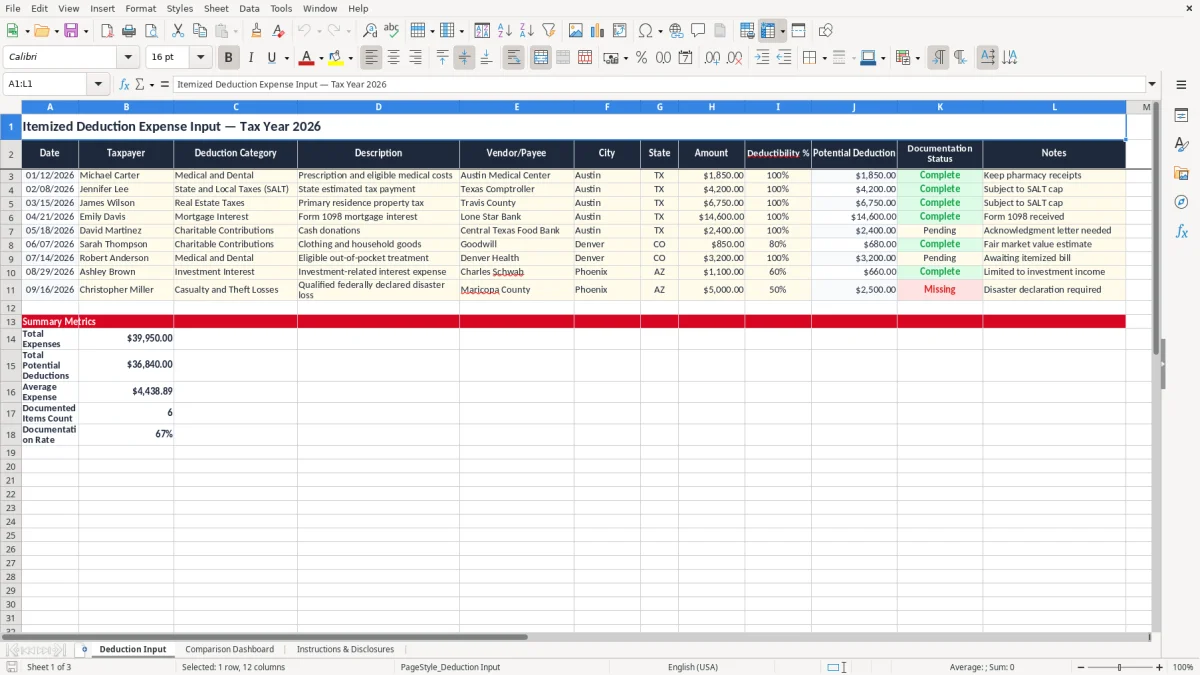Open the Save options dropdown arrow
This screenshot has height=675, width=1200.
86,31
